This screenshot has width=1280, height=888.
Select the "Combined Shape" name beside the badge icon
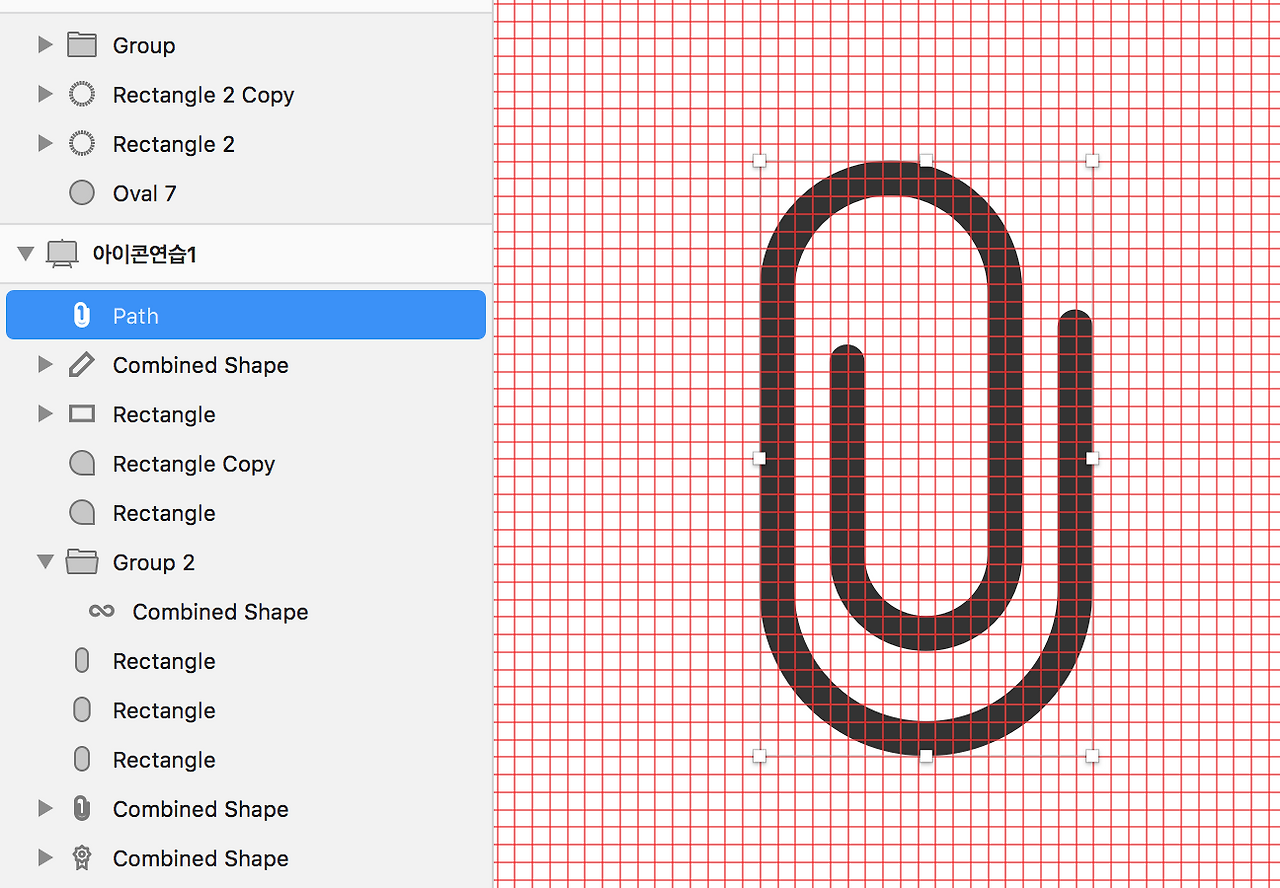[x=201, y=858]
